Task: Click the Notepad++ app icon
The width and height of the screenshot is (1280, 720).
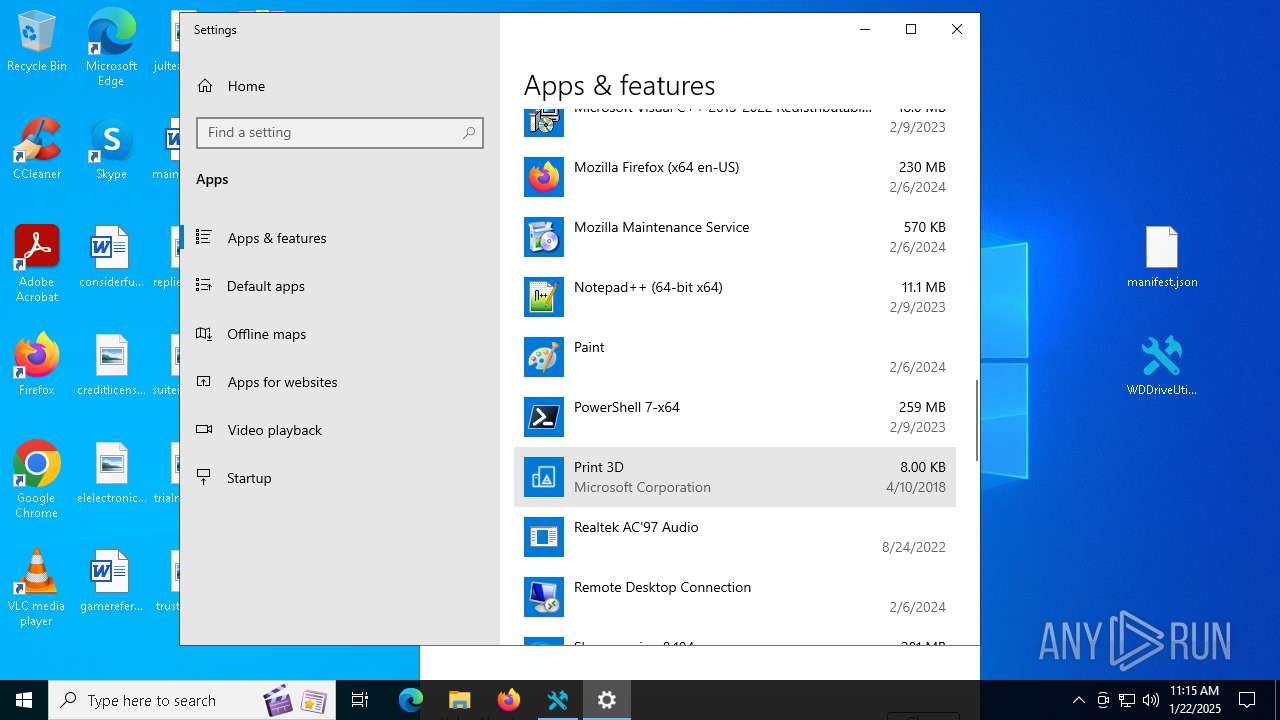Action: click(544, 297)
